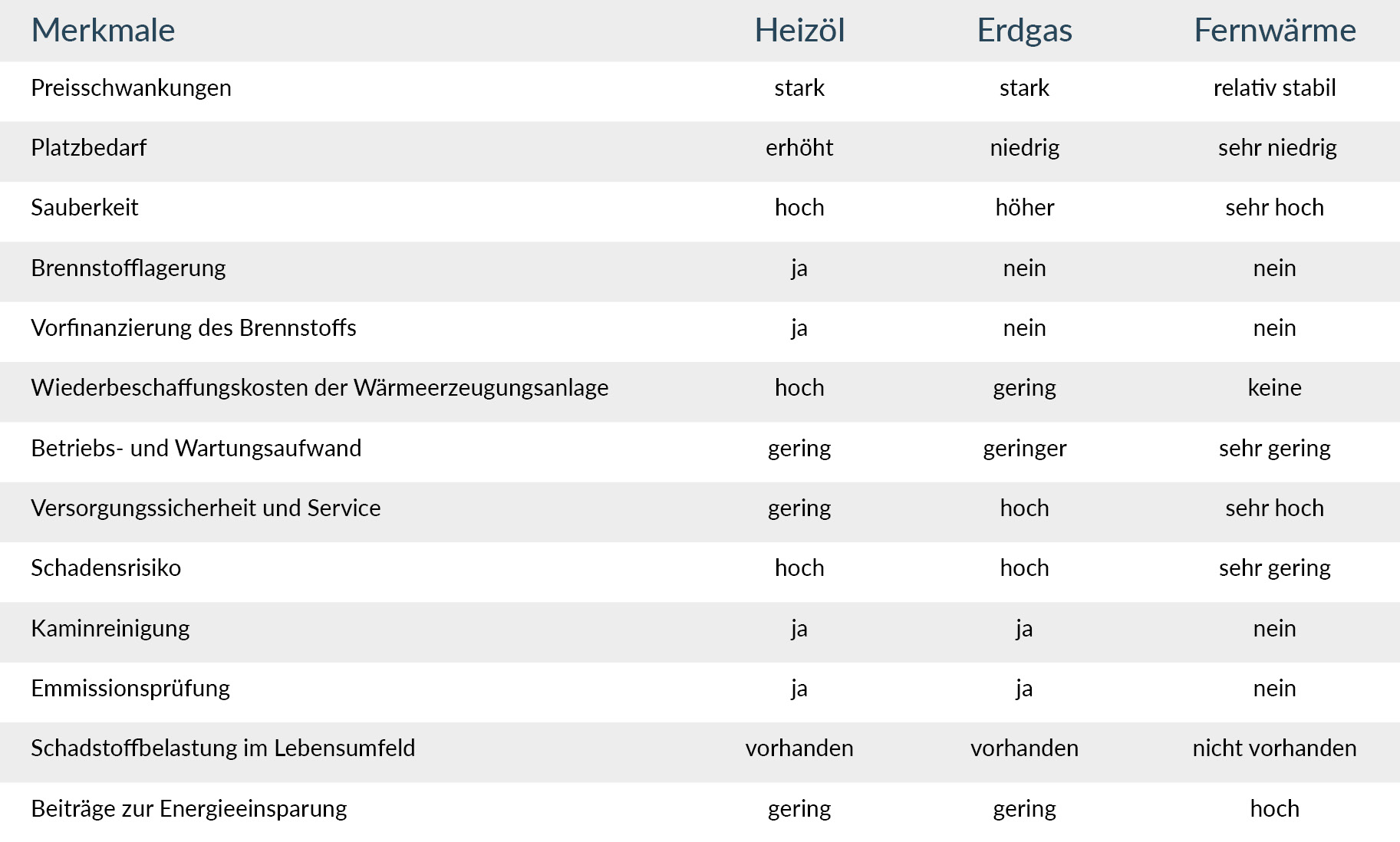The image size is (1400, 842).
Task: Click the "relativ stabil" cell
Action: click(1274, 88)
